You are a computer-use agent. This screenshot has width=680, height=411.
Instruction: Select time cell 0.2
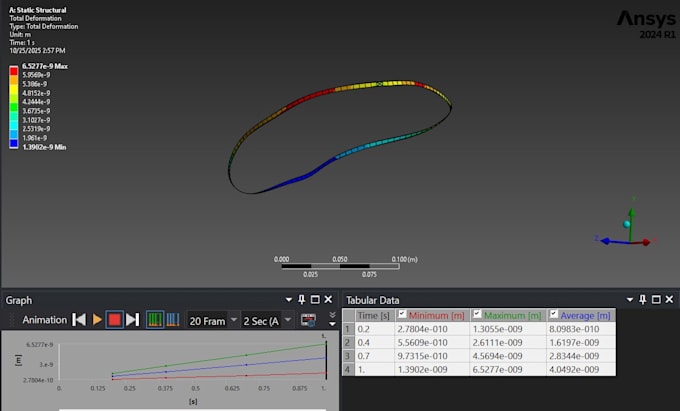click(375, 329)
